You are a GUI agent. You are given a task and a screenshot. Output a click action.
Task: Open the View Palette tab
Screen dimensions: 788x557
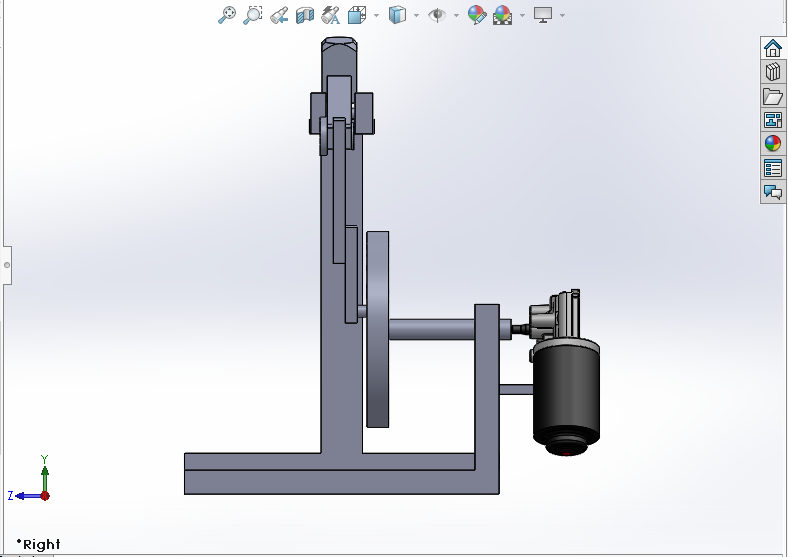(x=773, y=120)
